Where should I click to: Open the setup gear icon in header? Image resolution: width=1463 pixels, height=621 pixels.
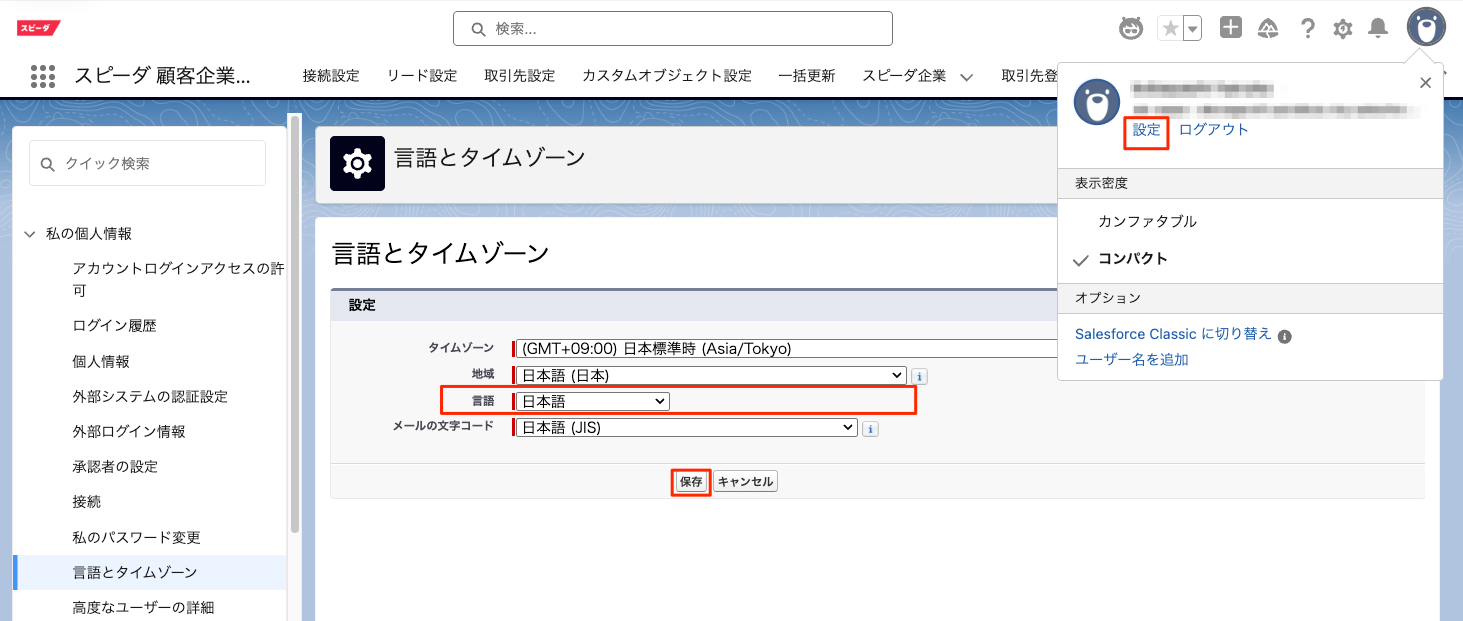tap(1343, 29)
